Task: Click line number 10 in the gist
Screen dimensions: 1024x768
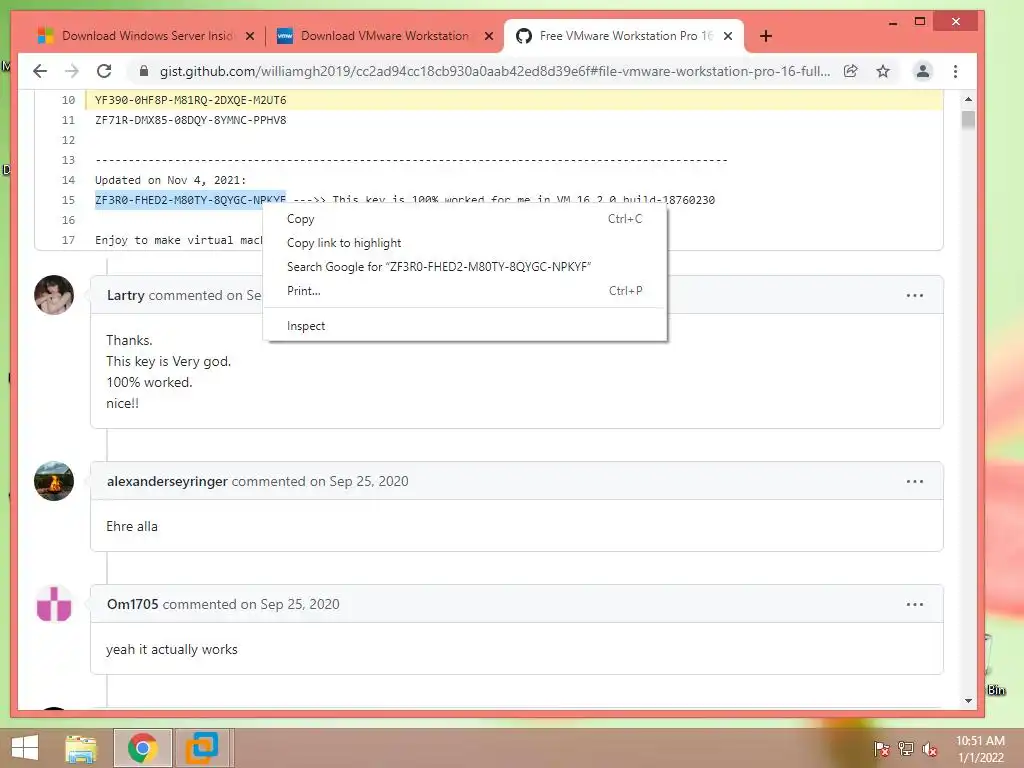Action: (x=68, y=100)
